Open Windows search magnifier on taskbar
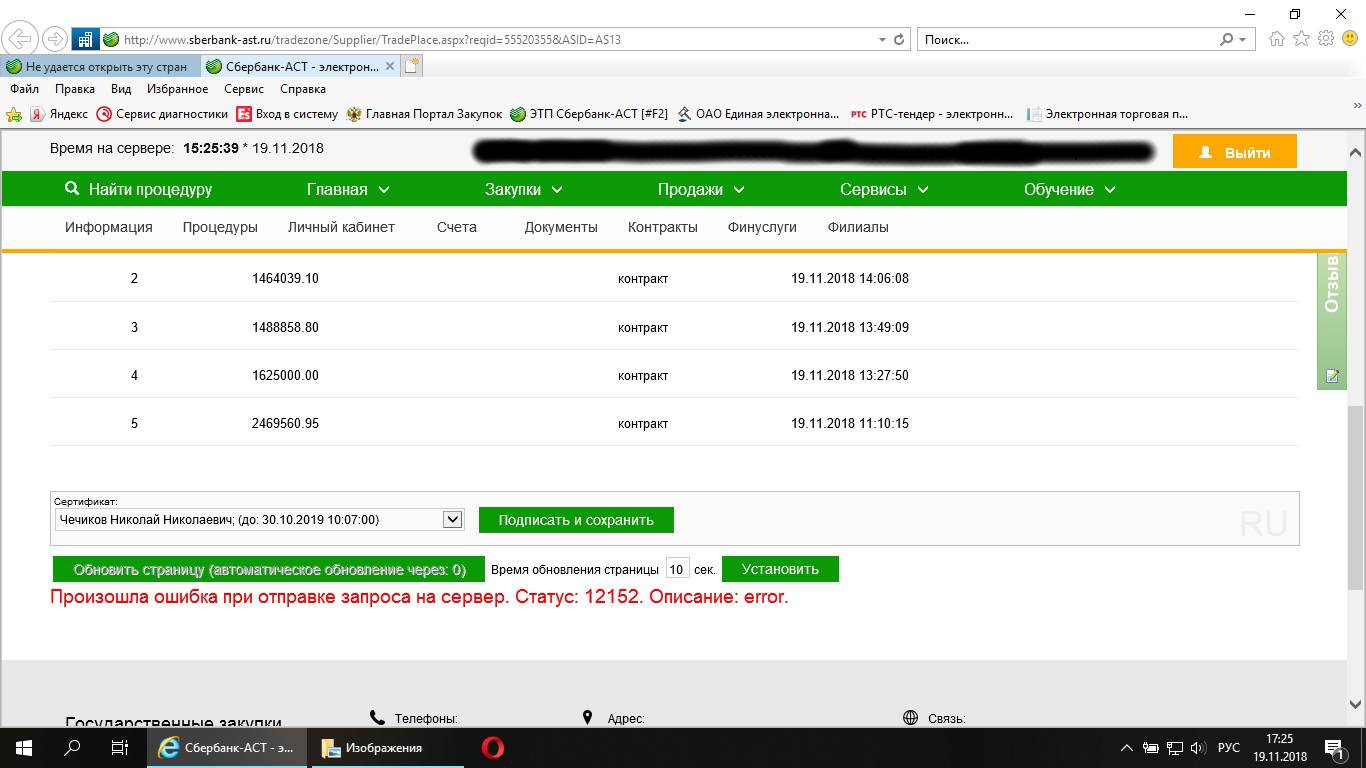Viewport: 1366px width, 768px height. pyautogui.click(x=72, y=747)
